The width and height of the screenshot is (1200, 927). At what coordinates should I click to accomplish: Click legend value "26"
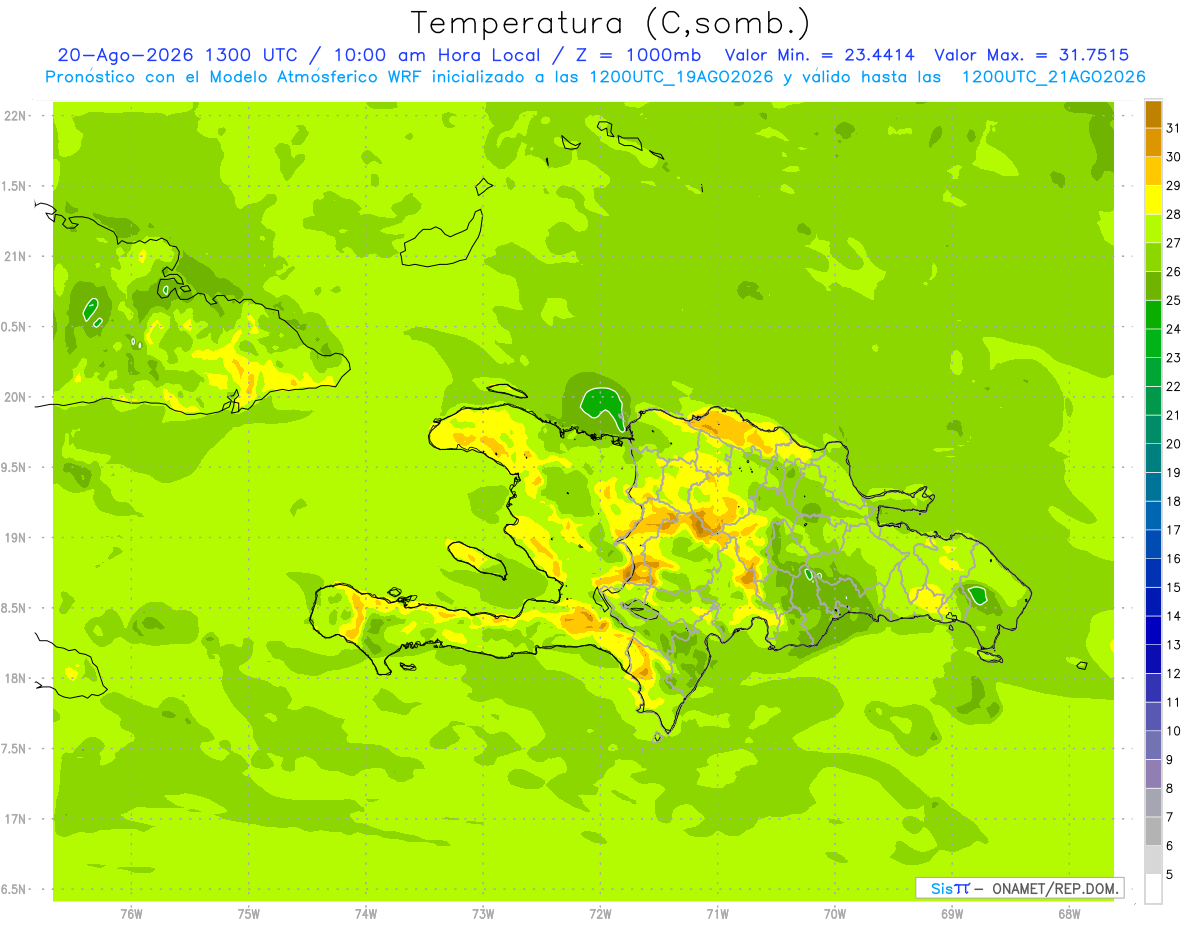click(x=1174, y=272)
